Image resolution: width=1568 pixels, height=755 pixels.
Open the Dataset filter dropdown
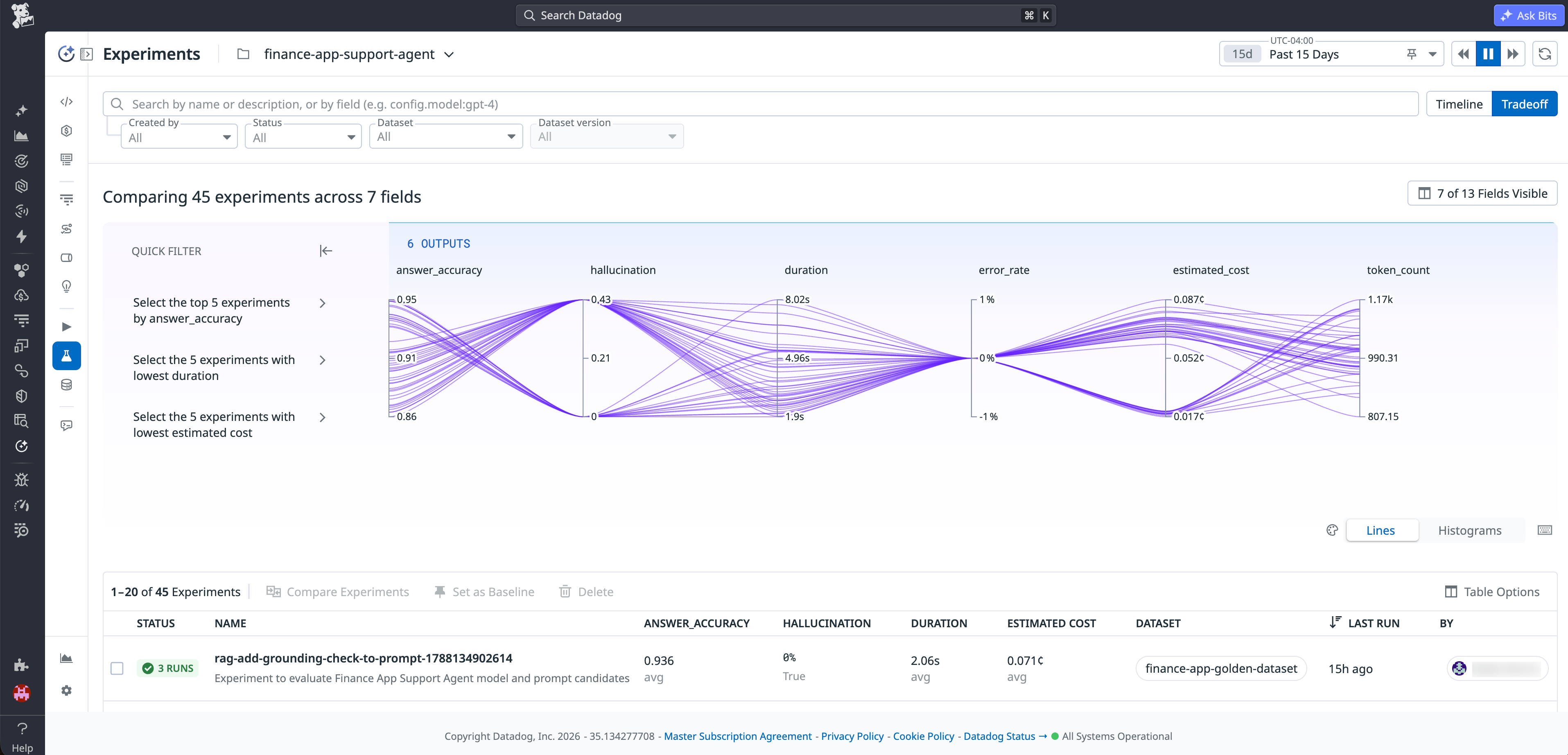point(446,136)
